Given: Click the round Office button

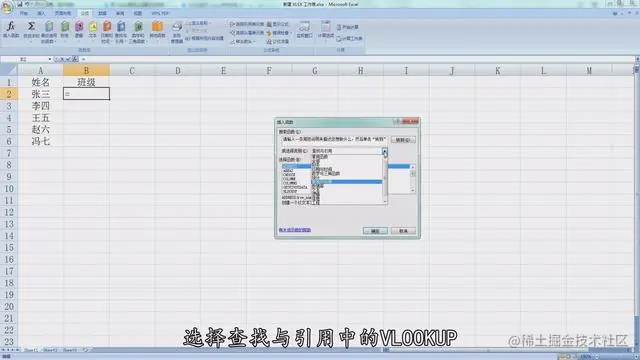Looking at the screenshot, I should 6,7.
